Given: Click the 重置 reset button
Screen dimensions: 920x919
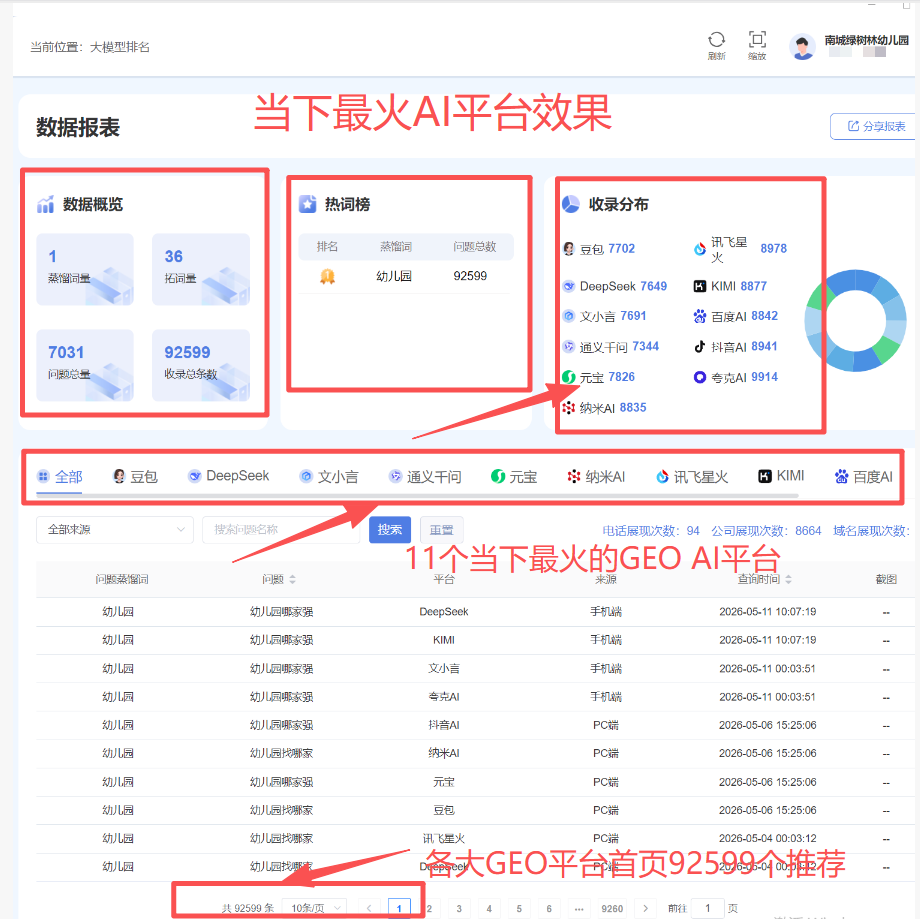Looking at the screenshot, I should click(442, 530).
